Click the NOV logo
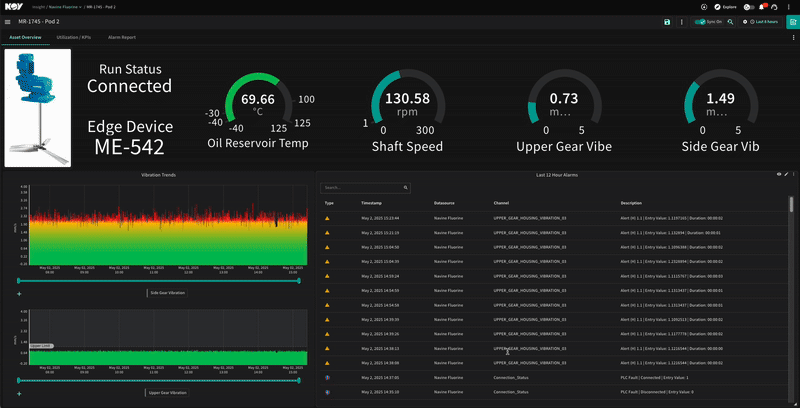 click(12, 7)
